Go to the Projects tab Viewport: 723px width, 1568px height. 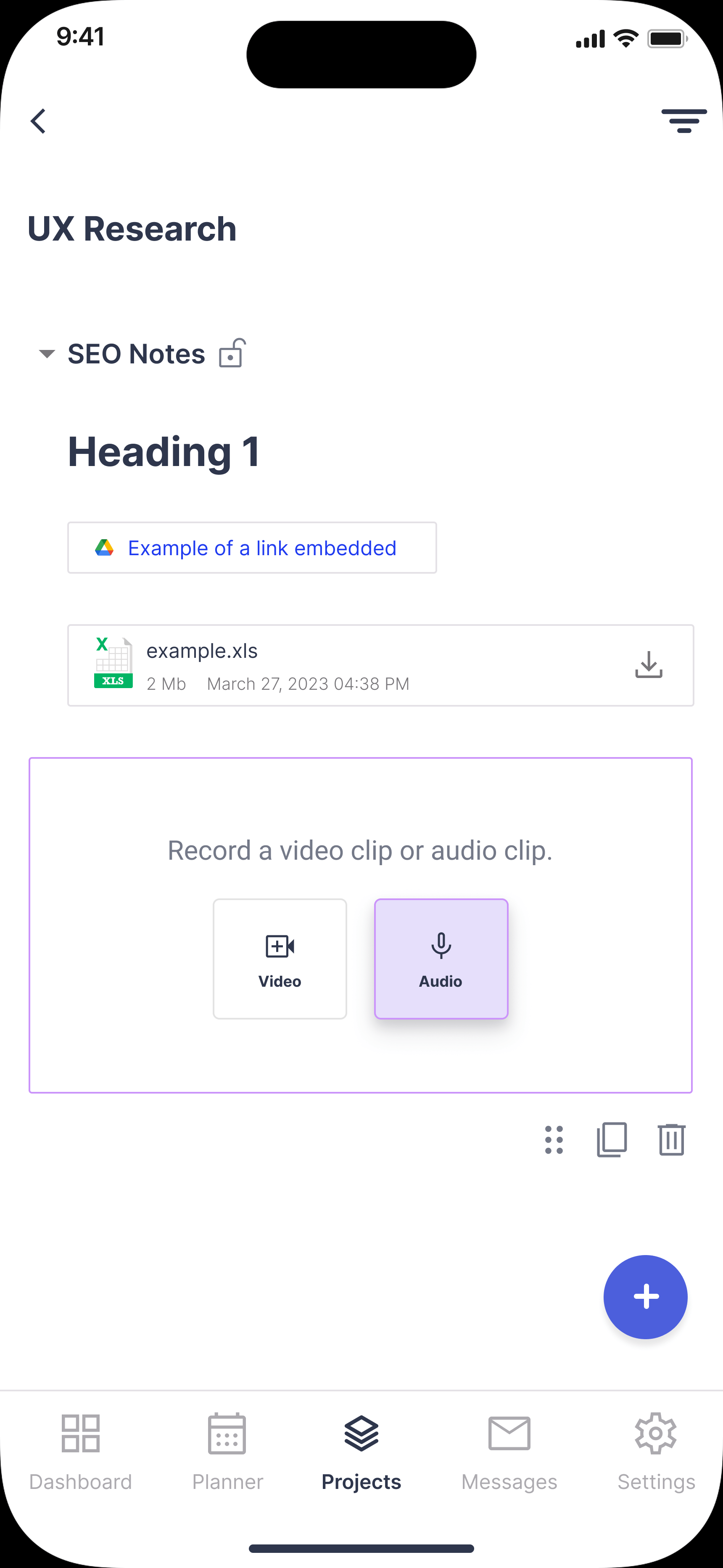tap(361, 1452)
